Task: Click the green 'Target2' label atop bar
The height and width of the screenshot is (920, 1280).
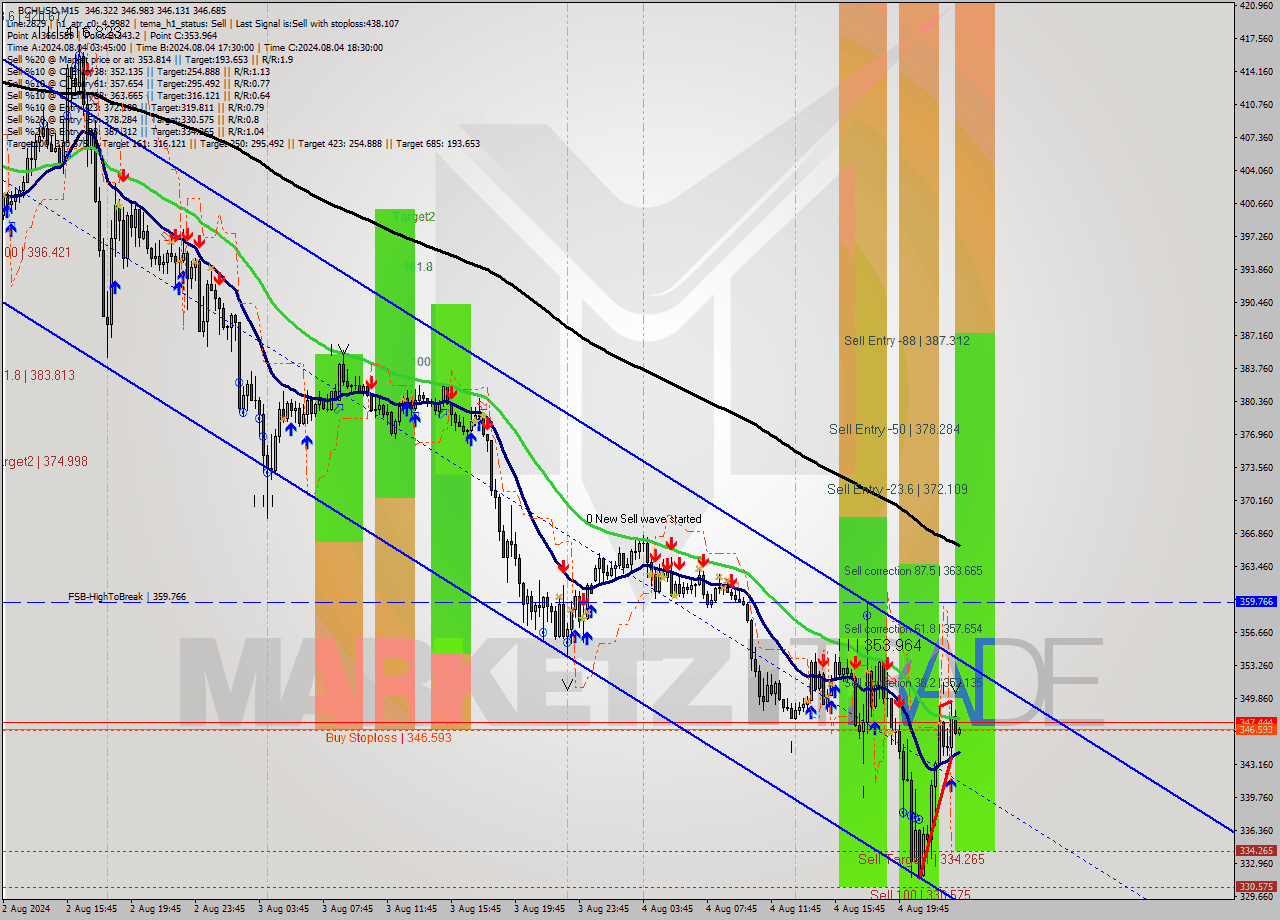Action: [414, 217]
